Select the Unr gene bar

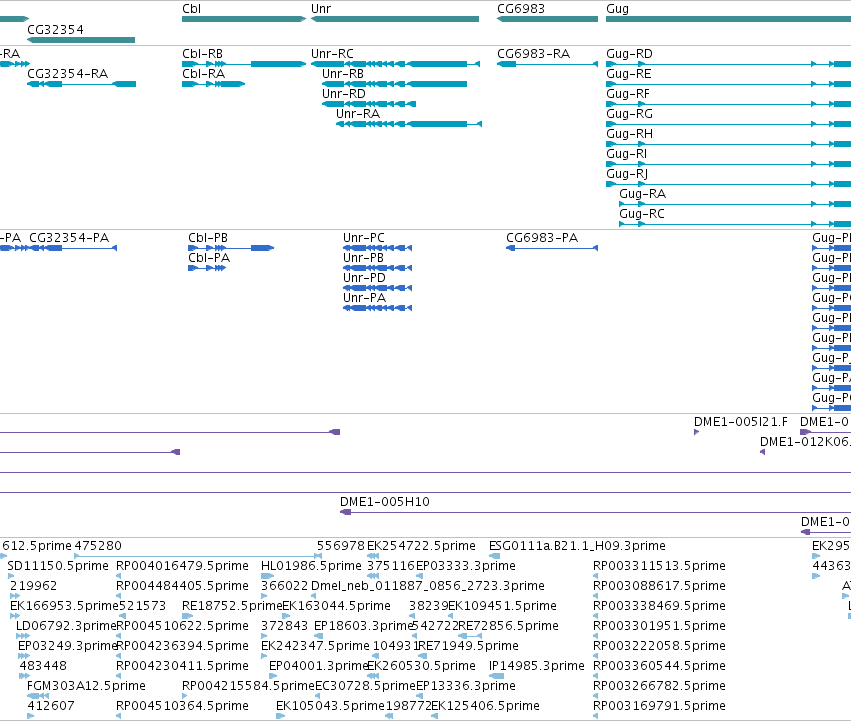coord(395,19)
